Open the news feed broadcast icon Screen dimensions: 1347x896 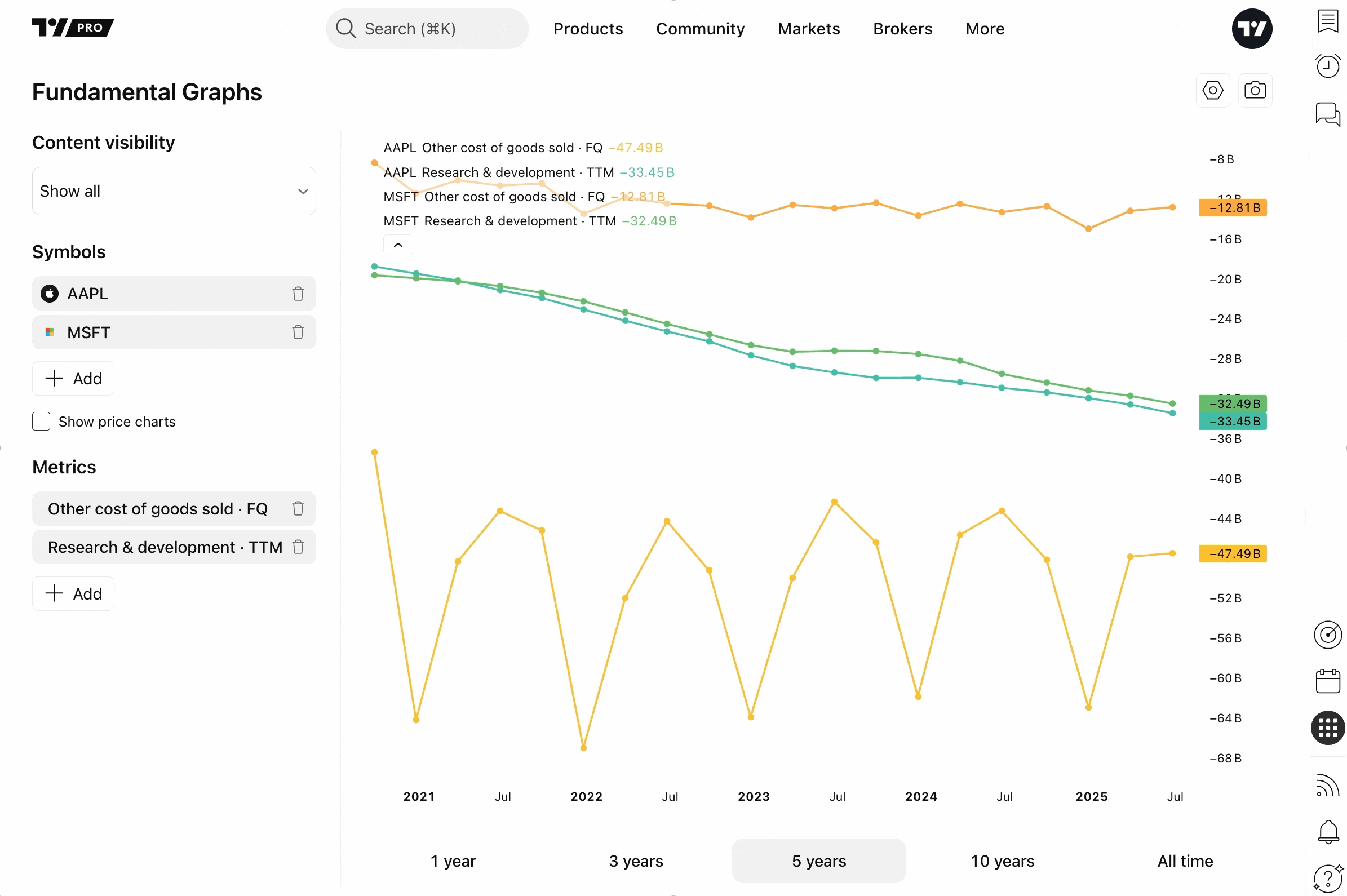(x=1327, y=785)
